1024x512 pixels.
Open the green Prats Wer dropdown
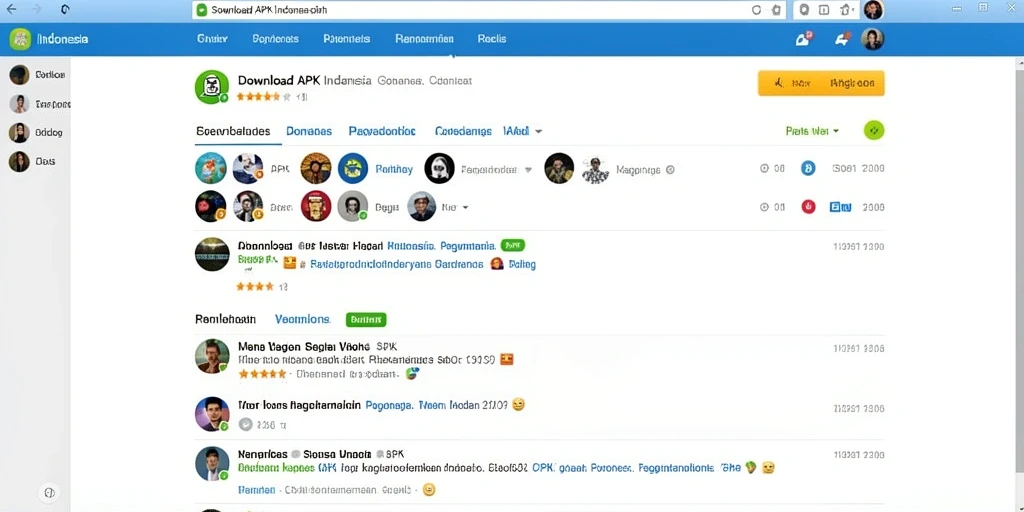(x=812, y=131)
